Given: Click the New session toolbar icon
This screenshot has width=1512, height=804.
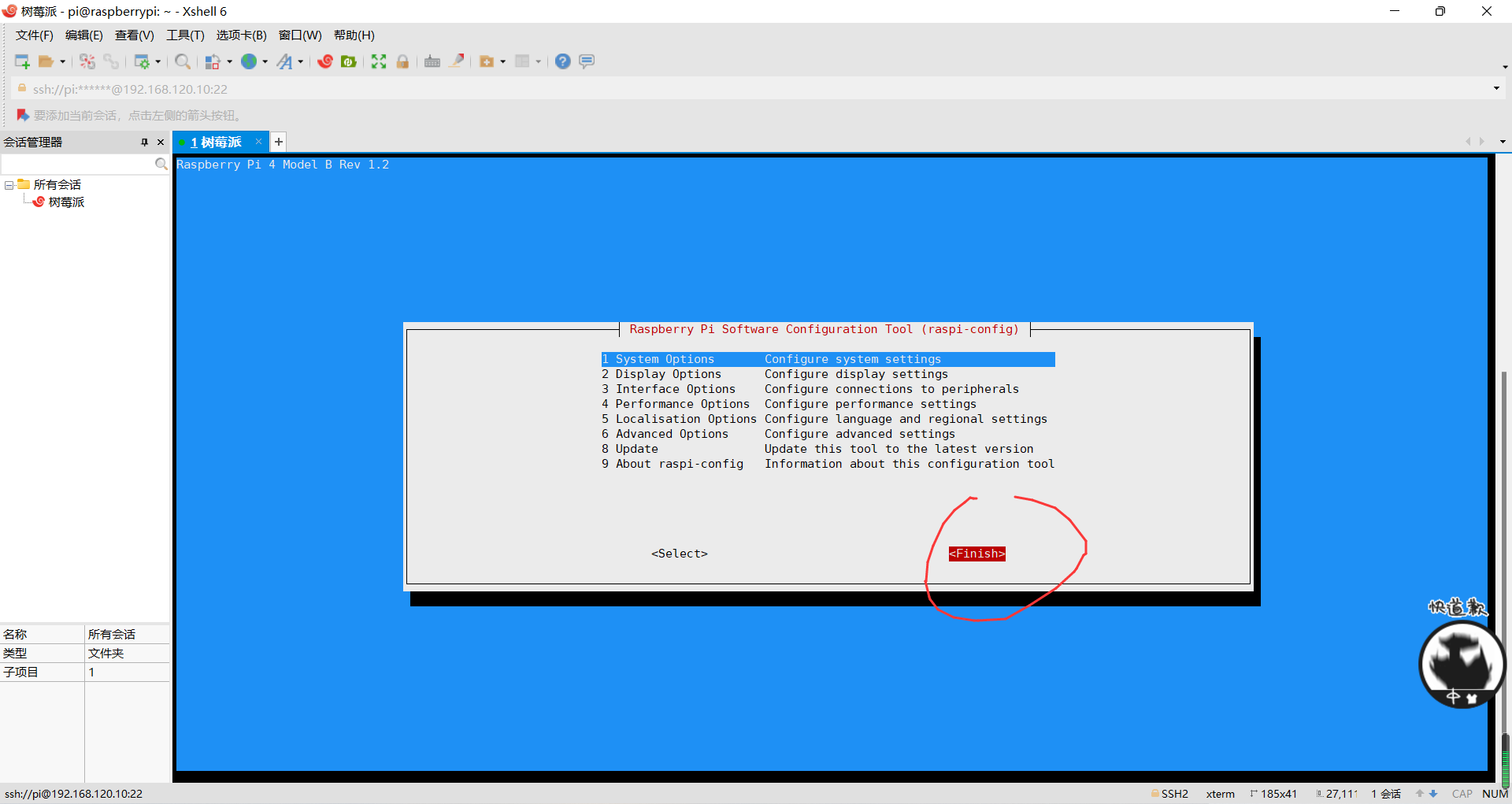Looking at the screenshot, I should click(22, 61).
